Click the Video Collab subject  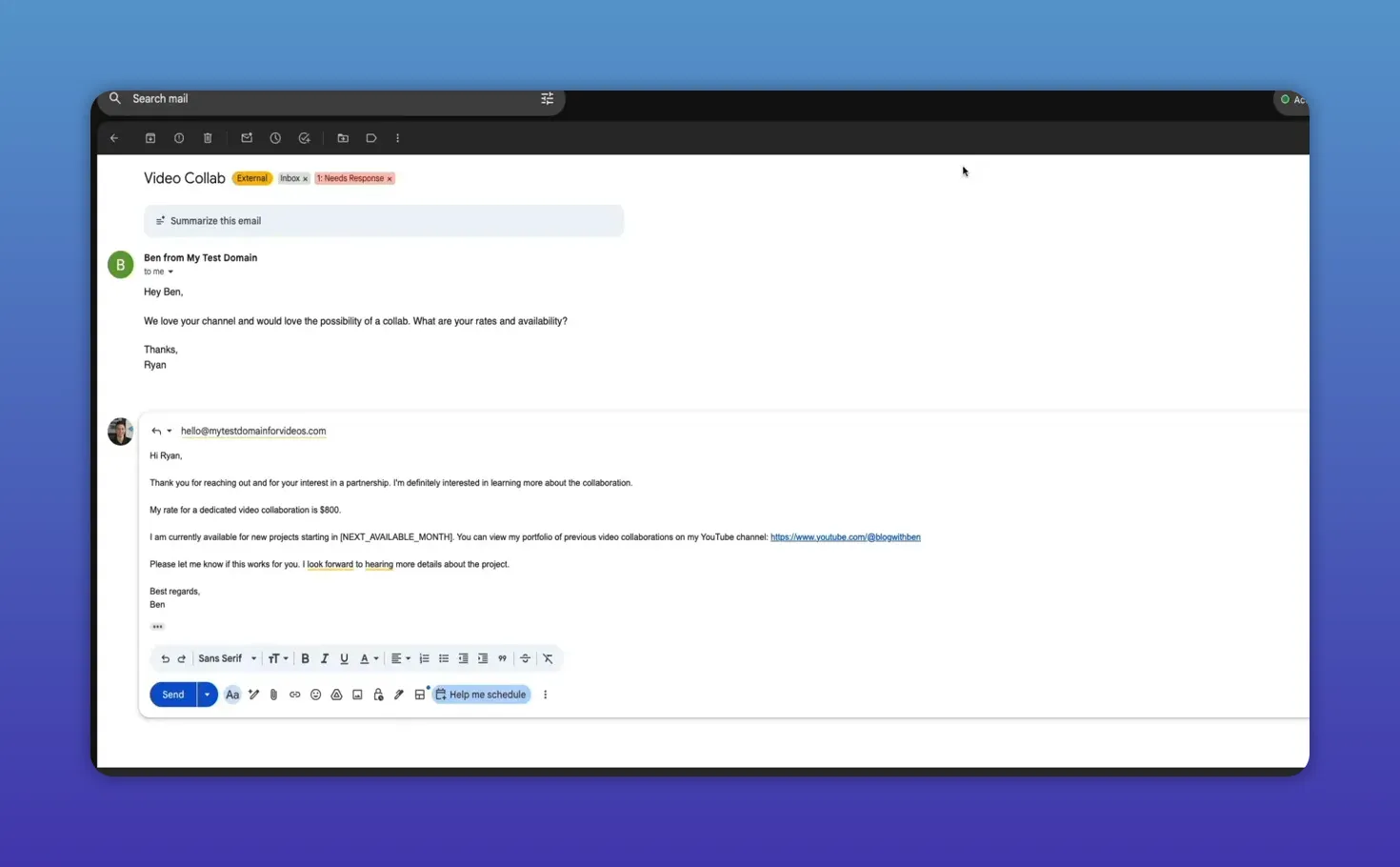click(x=185, y=178)
